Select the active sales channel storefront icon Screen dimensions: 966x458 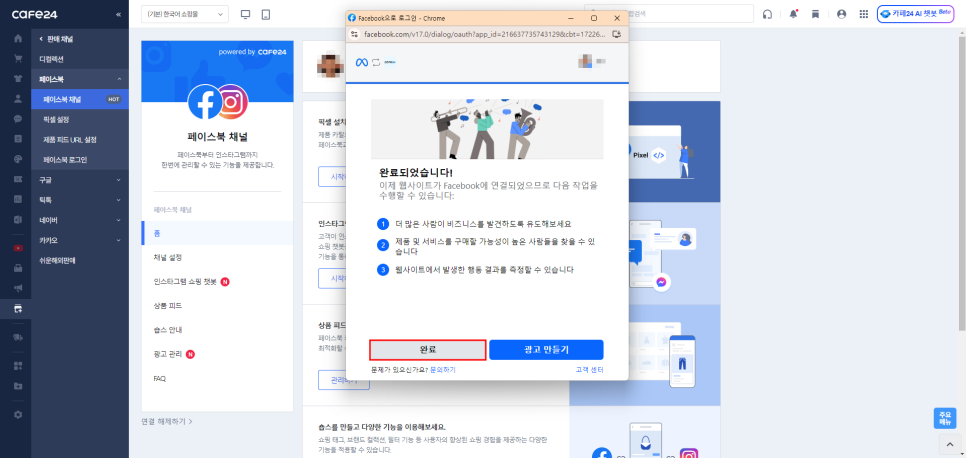pos(18,308)
